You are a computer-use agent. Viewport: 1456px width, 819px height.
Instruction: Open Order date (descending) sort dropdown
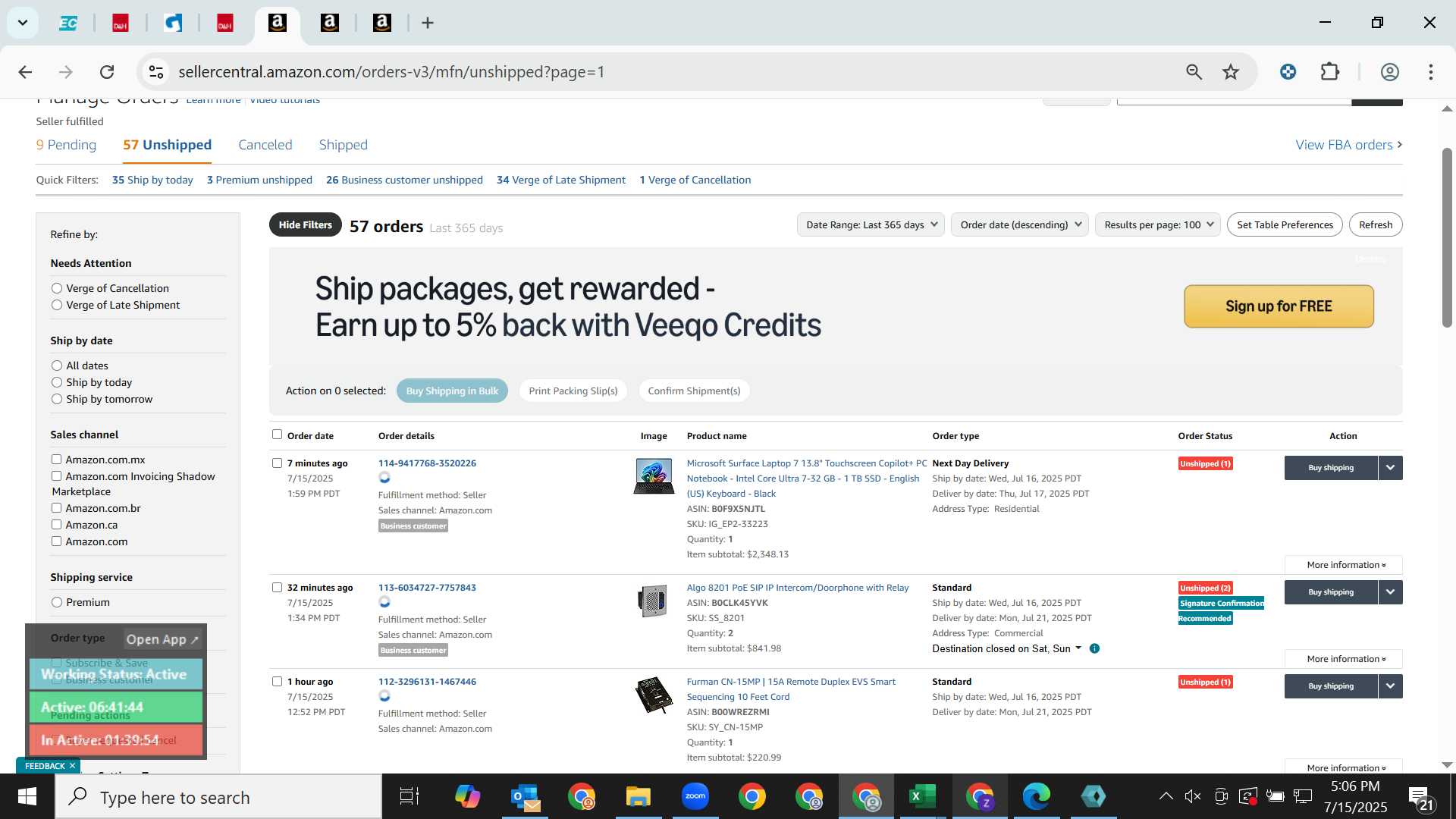(1020, 224)
